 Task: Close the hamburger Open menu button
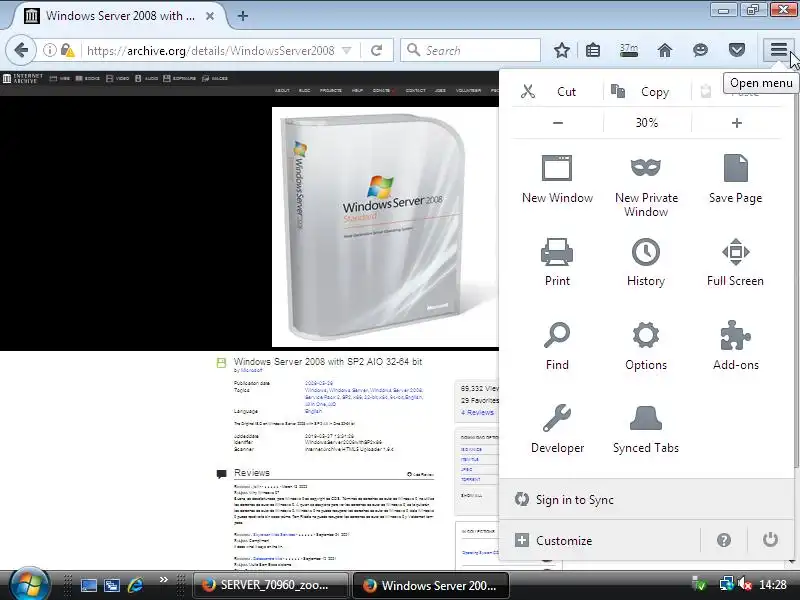tap(779, 50)
